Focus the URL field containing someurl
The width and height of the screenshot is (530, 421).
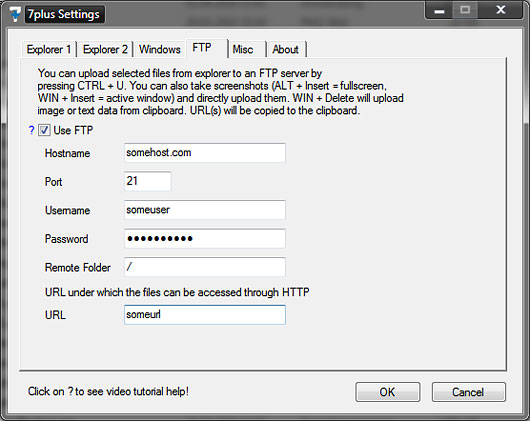205,315
